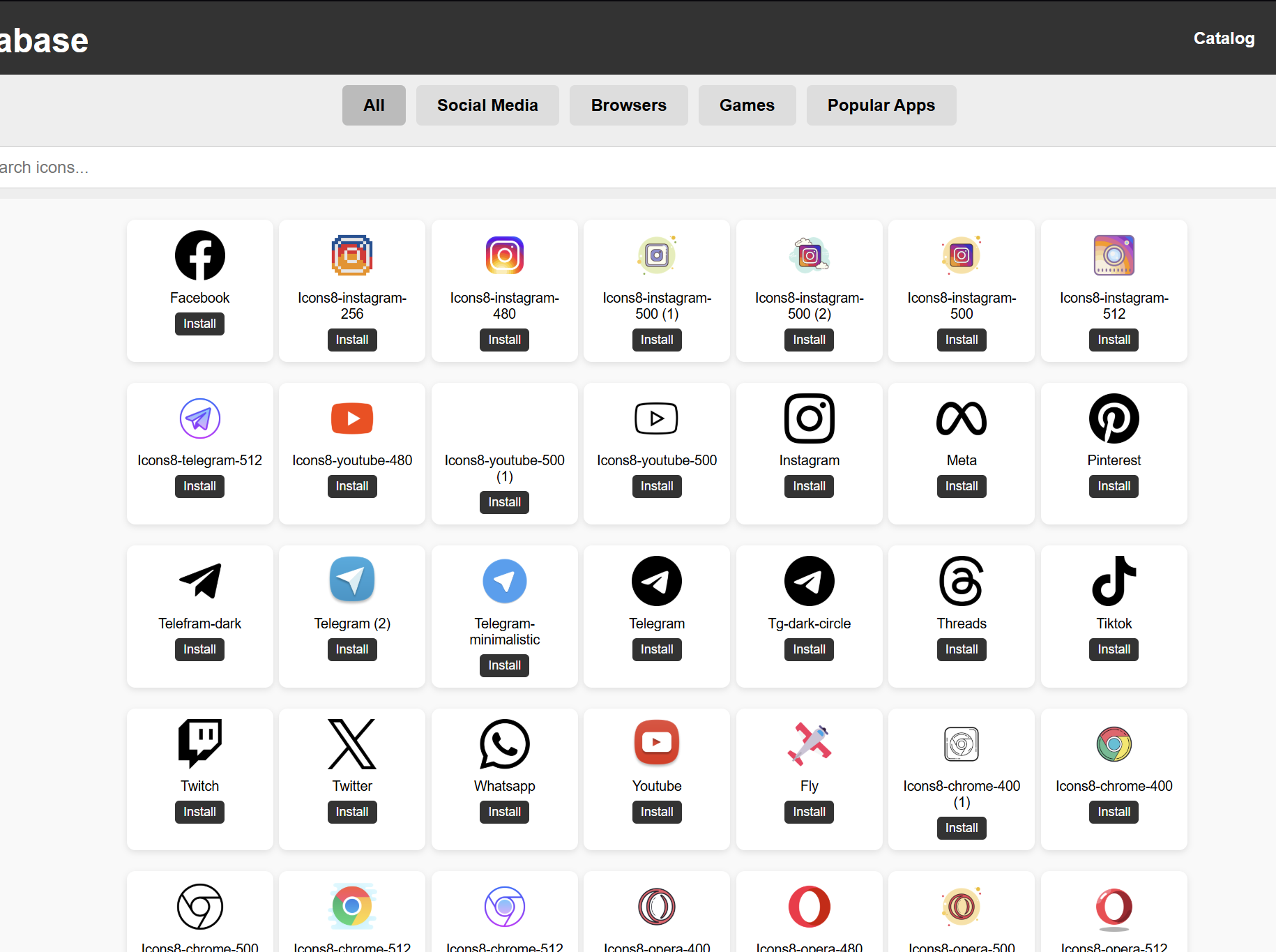Click the Telegram card name text

pyautogui.click(x=656, y=624)
